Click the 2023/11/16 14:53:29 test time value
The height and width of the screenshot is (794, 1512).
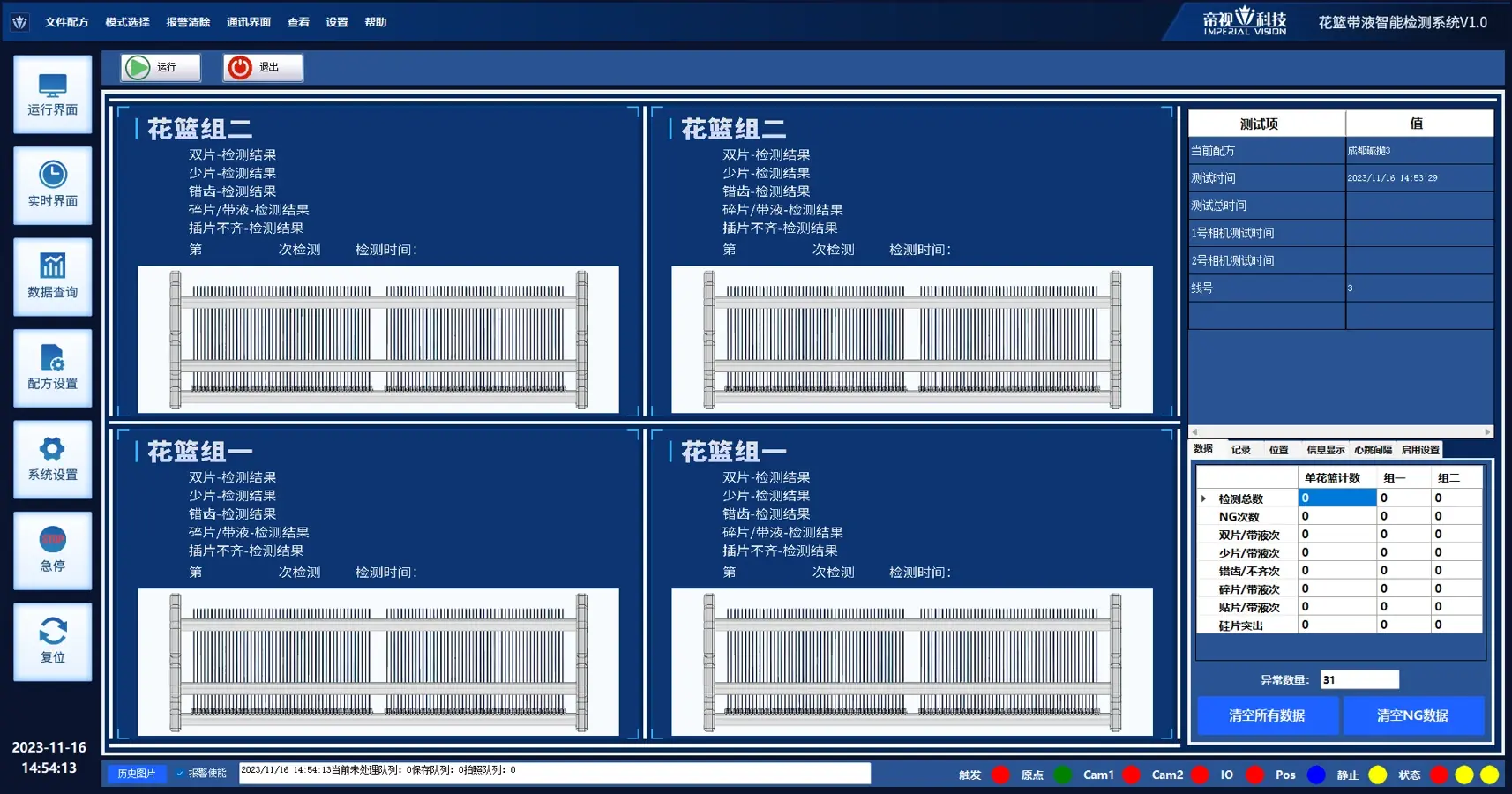1392,178
